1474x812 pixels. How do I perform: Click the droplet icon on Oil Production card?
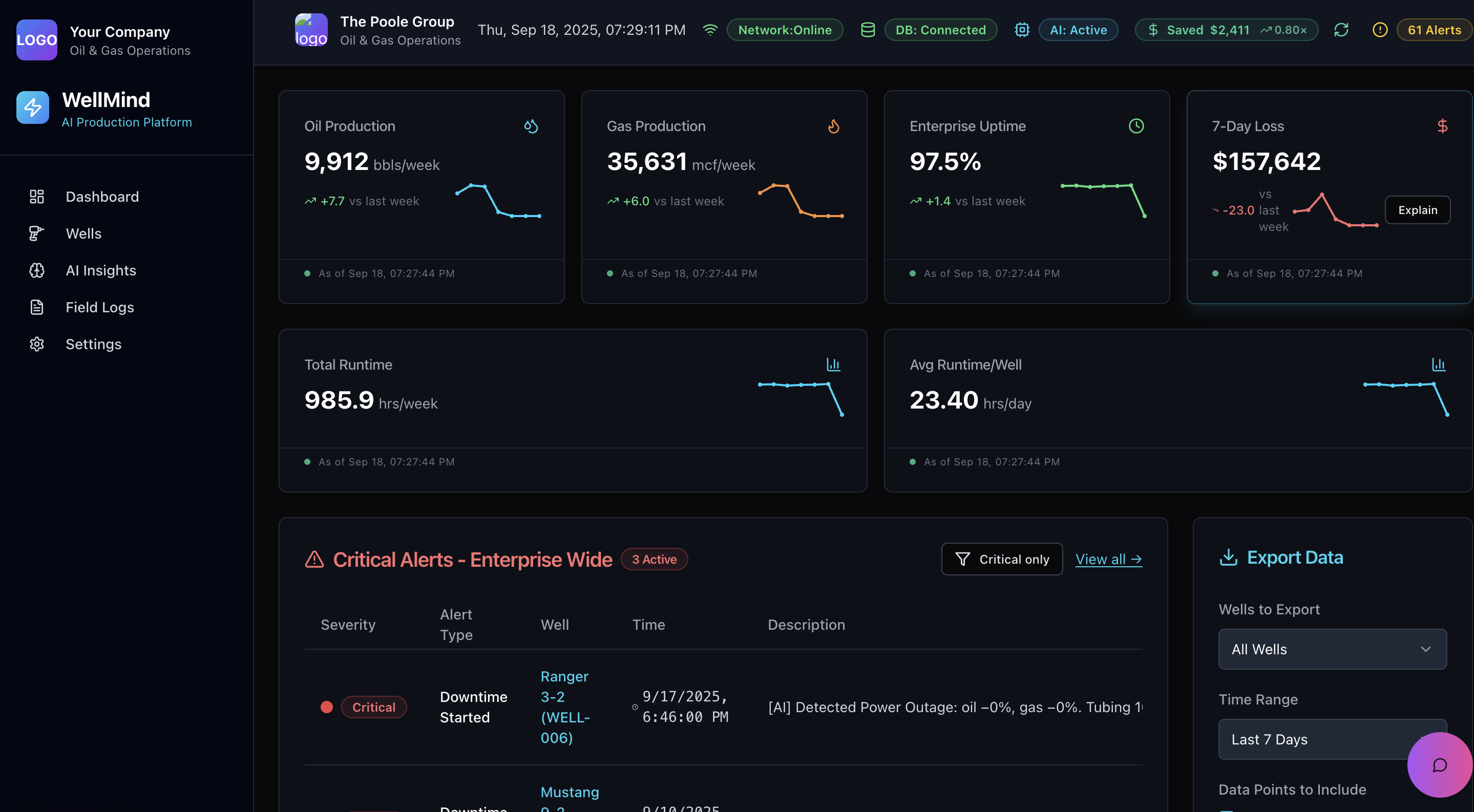(x=531, y=126)
